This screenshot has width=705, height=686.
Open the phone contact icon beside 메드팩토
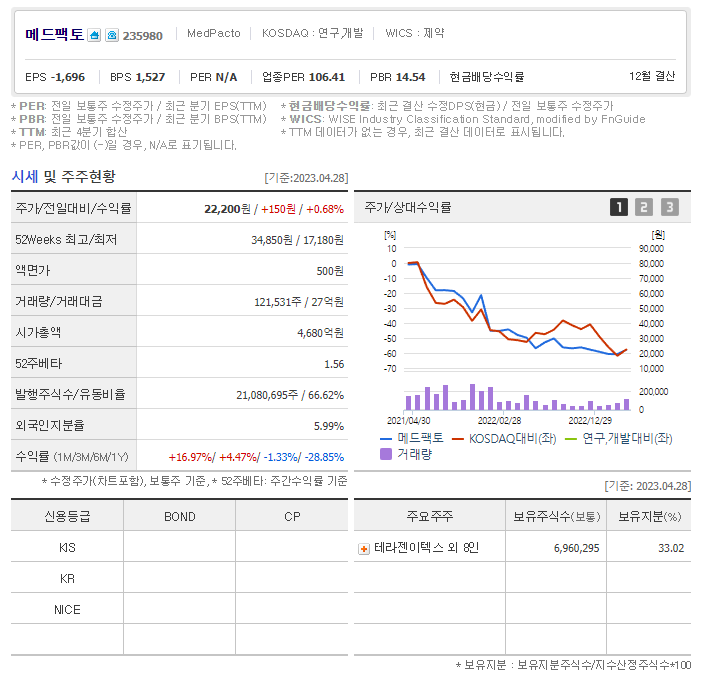(112, 35)
